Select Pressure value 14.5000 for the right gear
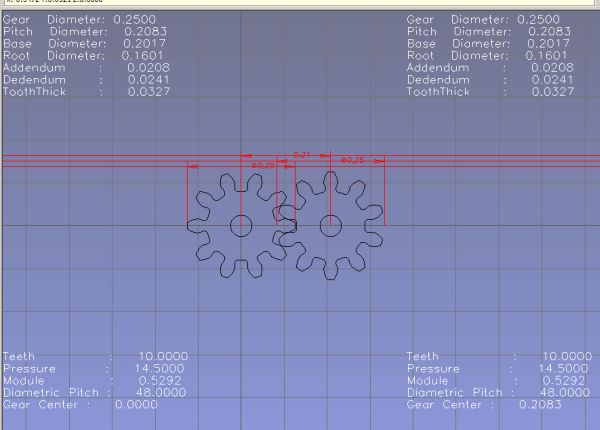This screenshot has width=600, height=430. (x=563, y=369)
